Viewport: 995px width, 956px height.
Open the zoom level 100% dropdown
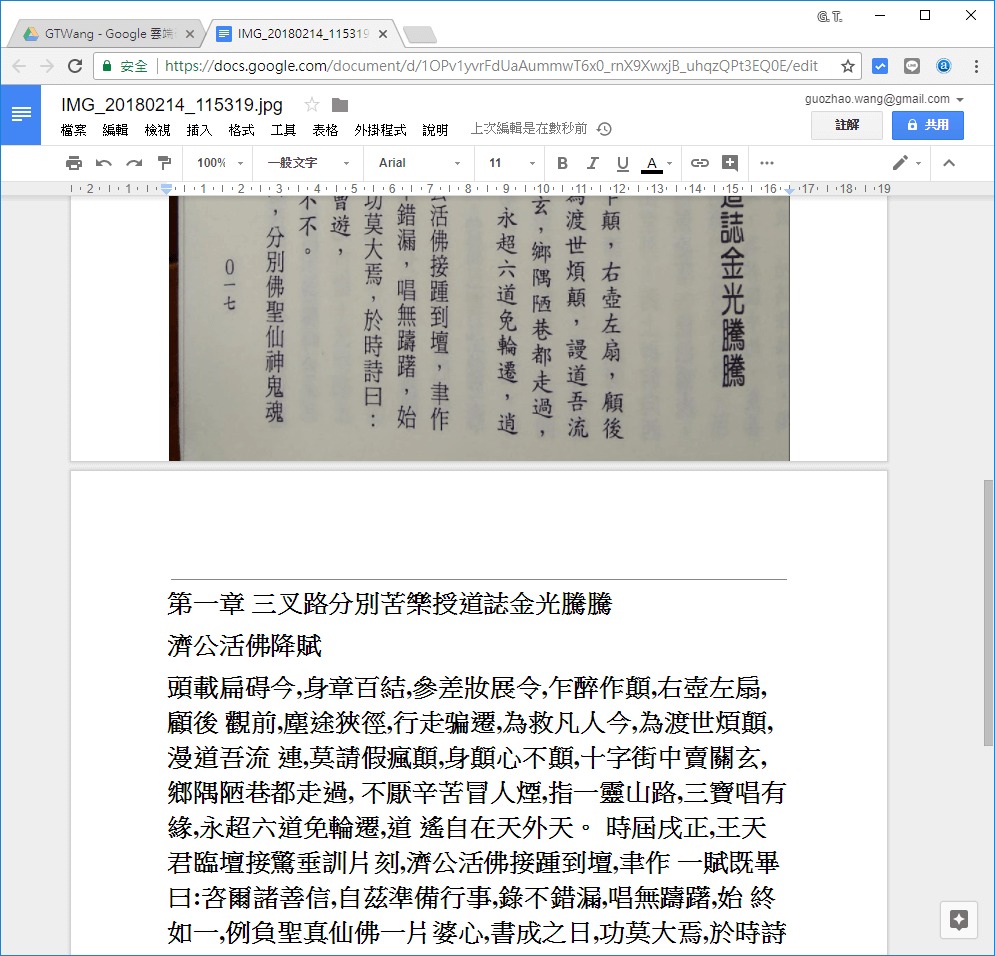[217, 163]
